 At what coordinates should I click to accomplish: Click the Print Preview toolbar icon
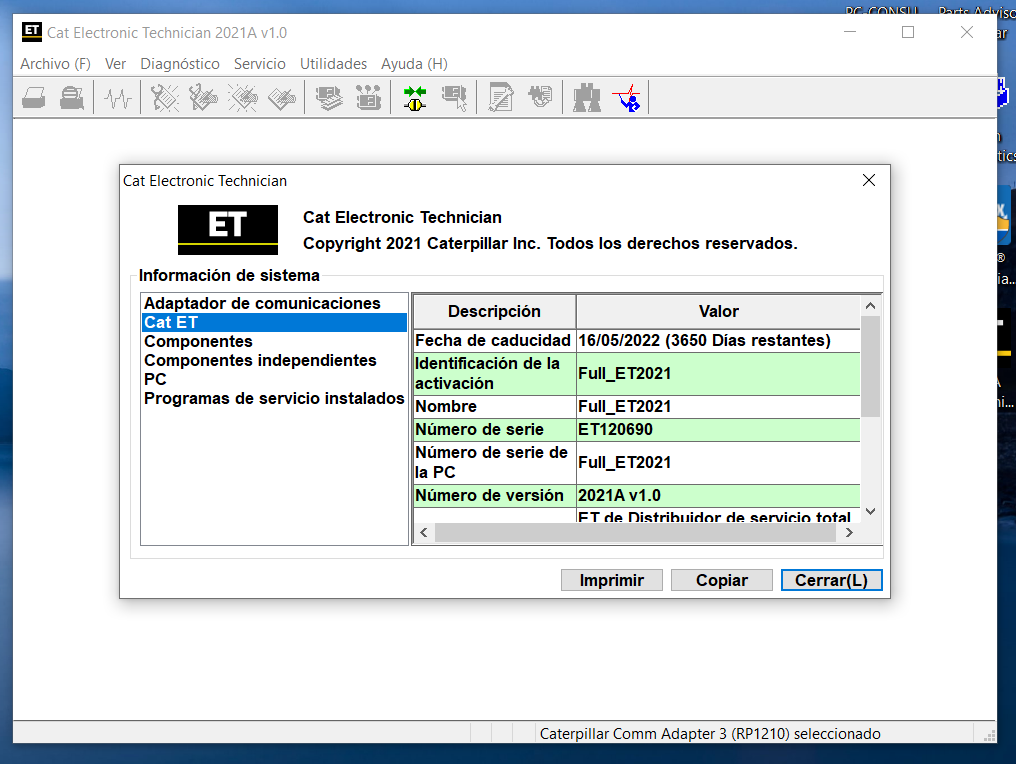(x=72, y=98)
